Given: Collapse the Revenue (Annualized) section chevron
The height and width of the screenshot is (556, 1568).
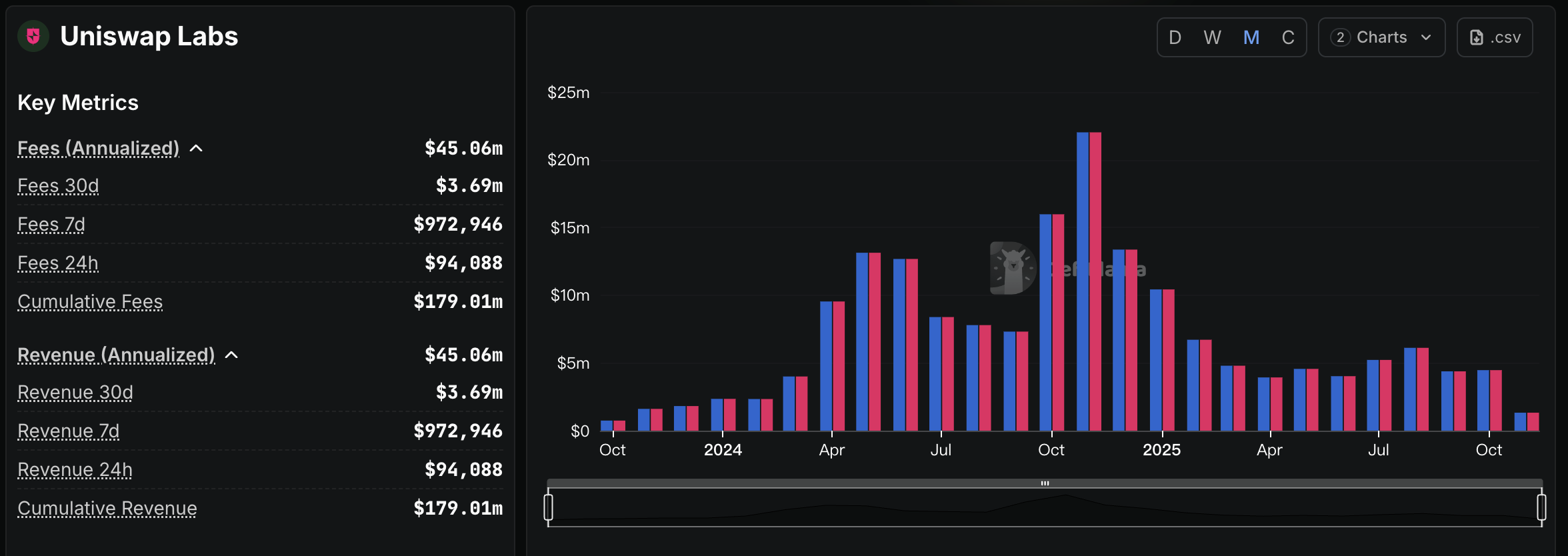Looking at the screenshot, I should pyautogui.click(x=231, y=355).
